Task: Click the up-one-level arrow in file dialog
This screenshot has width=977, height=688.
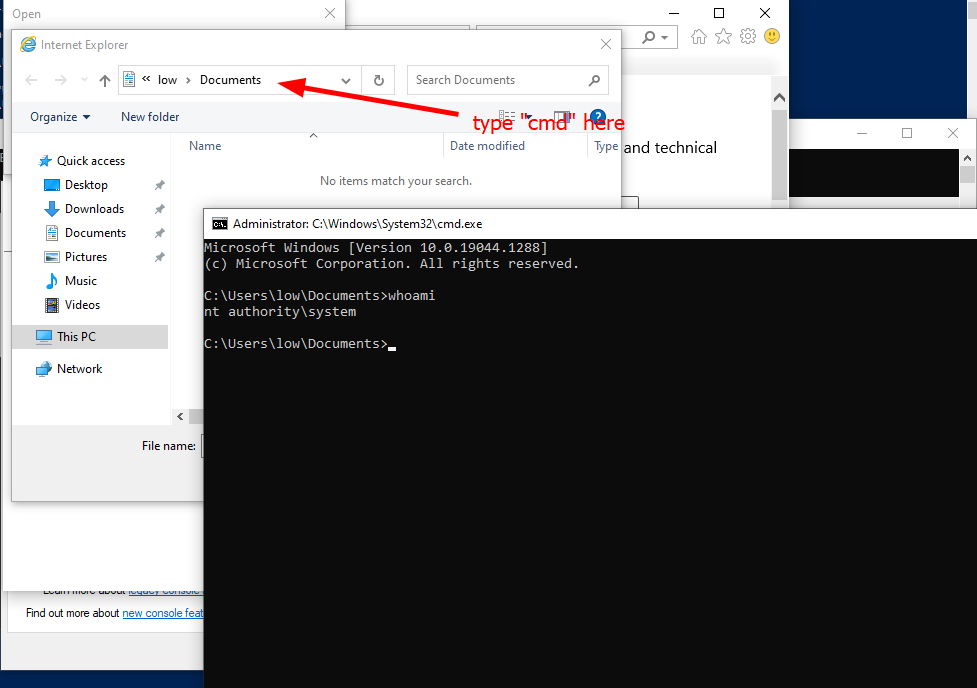Action: point(104,81)
